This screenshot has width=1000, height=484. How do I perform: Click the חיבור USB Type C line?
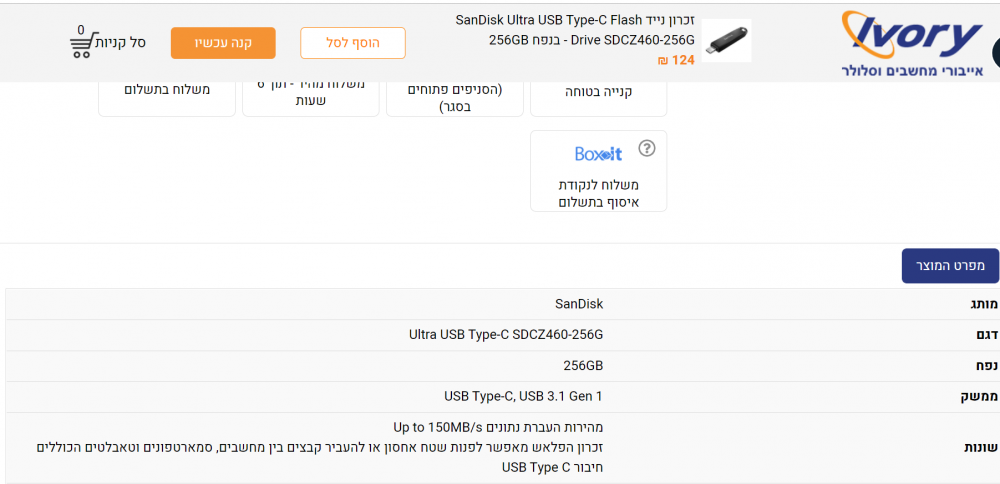552,468
